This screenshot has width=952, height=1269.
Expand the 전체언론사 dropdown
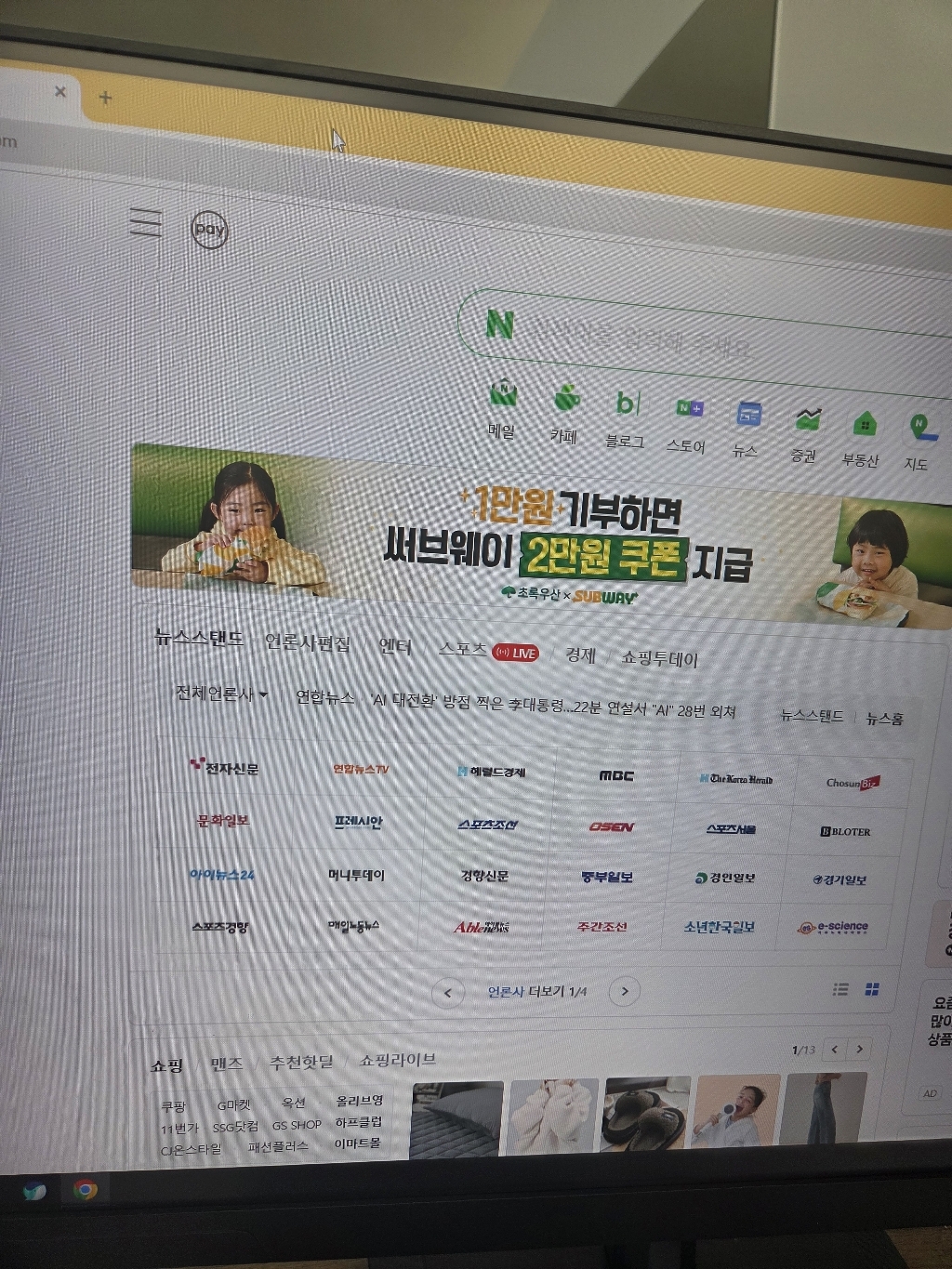[x=221, y=694]
